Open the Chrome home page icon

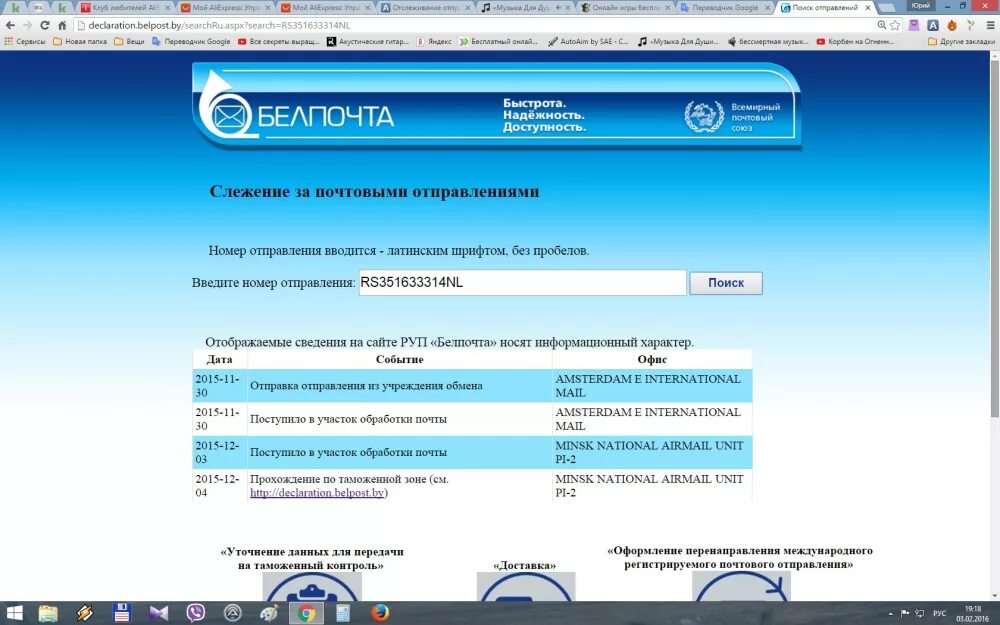click(x=61, y=27)
